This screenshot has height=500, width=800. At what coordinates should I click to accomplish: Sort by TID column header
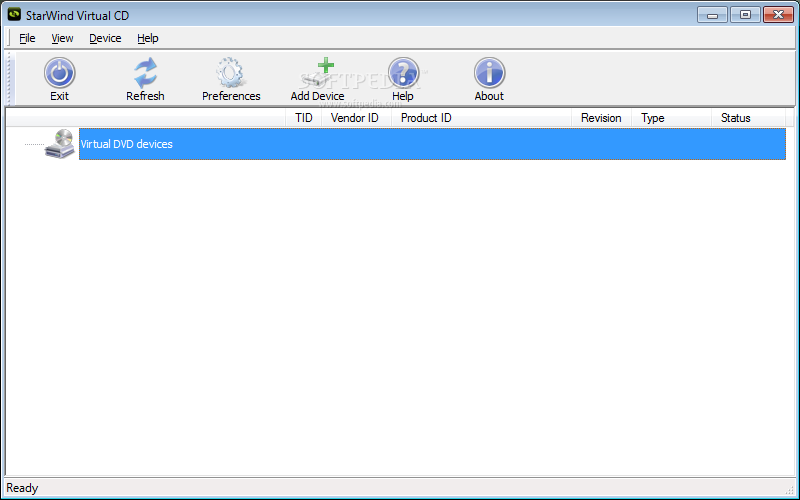304,118
